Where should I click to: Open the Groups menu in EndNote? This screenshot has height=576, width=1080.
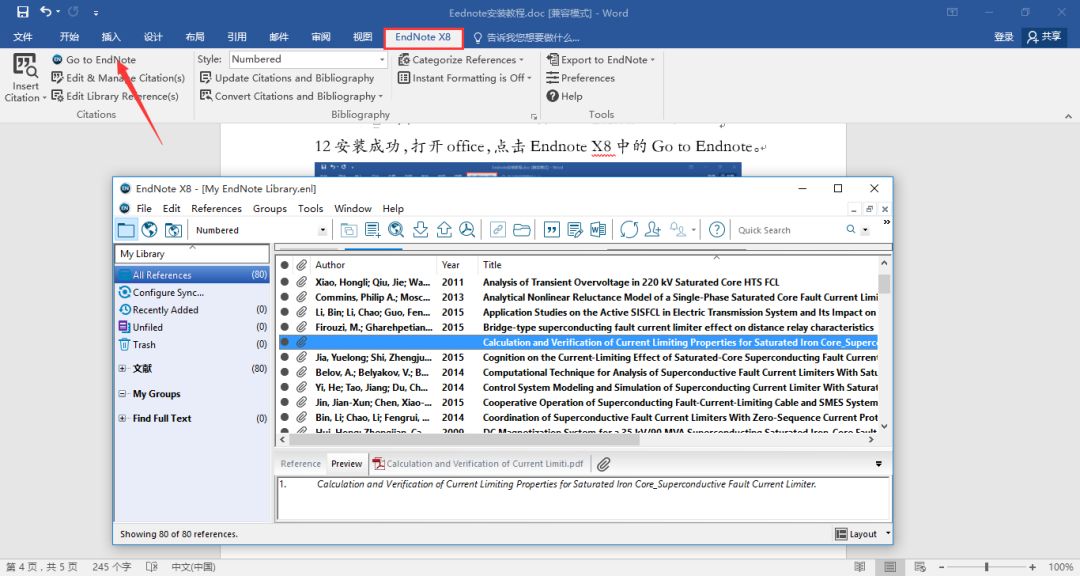[269, 208]
